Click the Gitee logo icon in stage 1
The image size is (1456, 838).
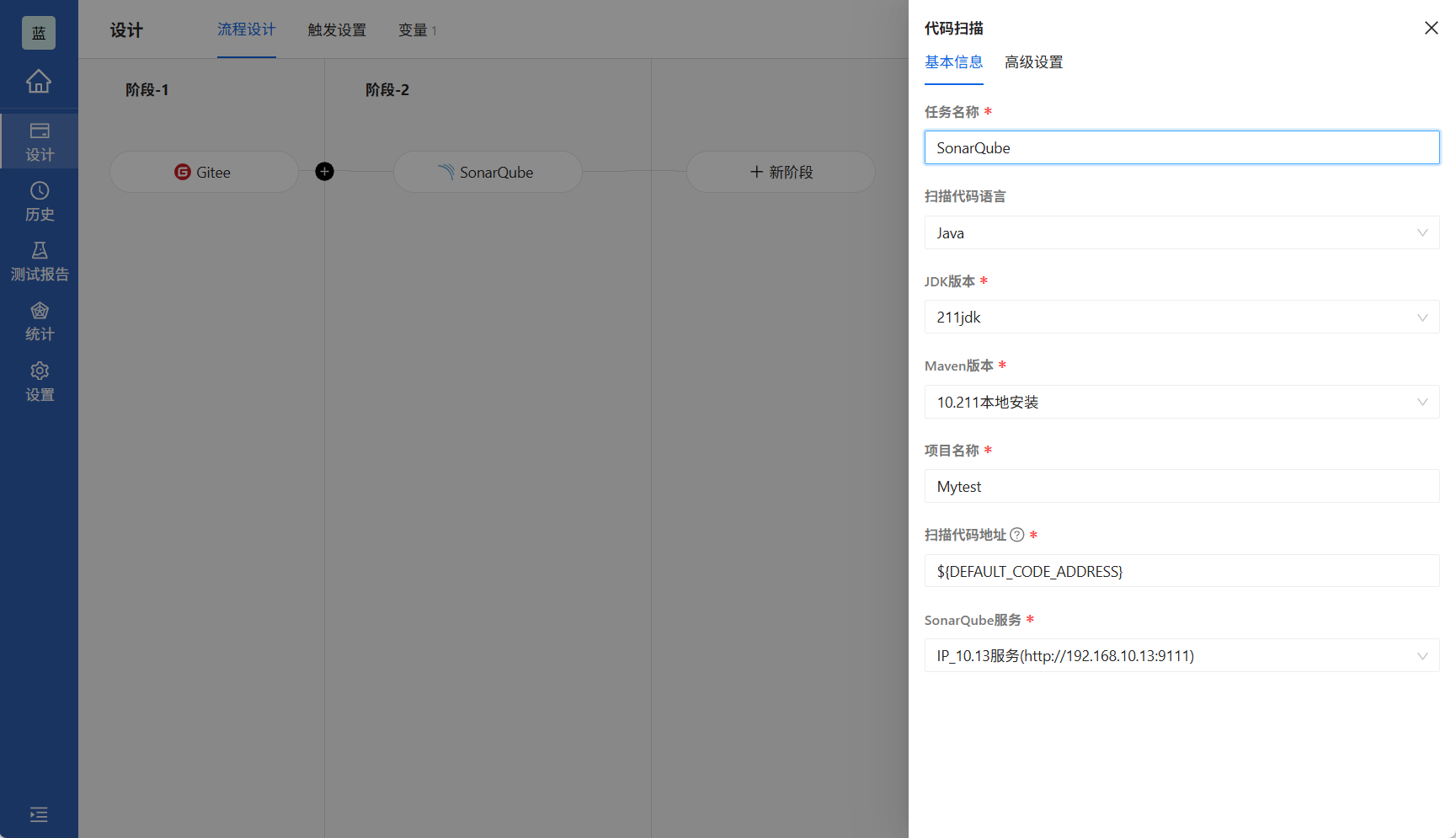coord(183,172)
